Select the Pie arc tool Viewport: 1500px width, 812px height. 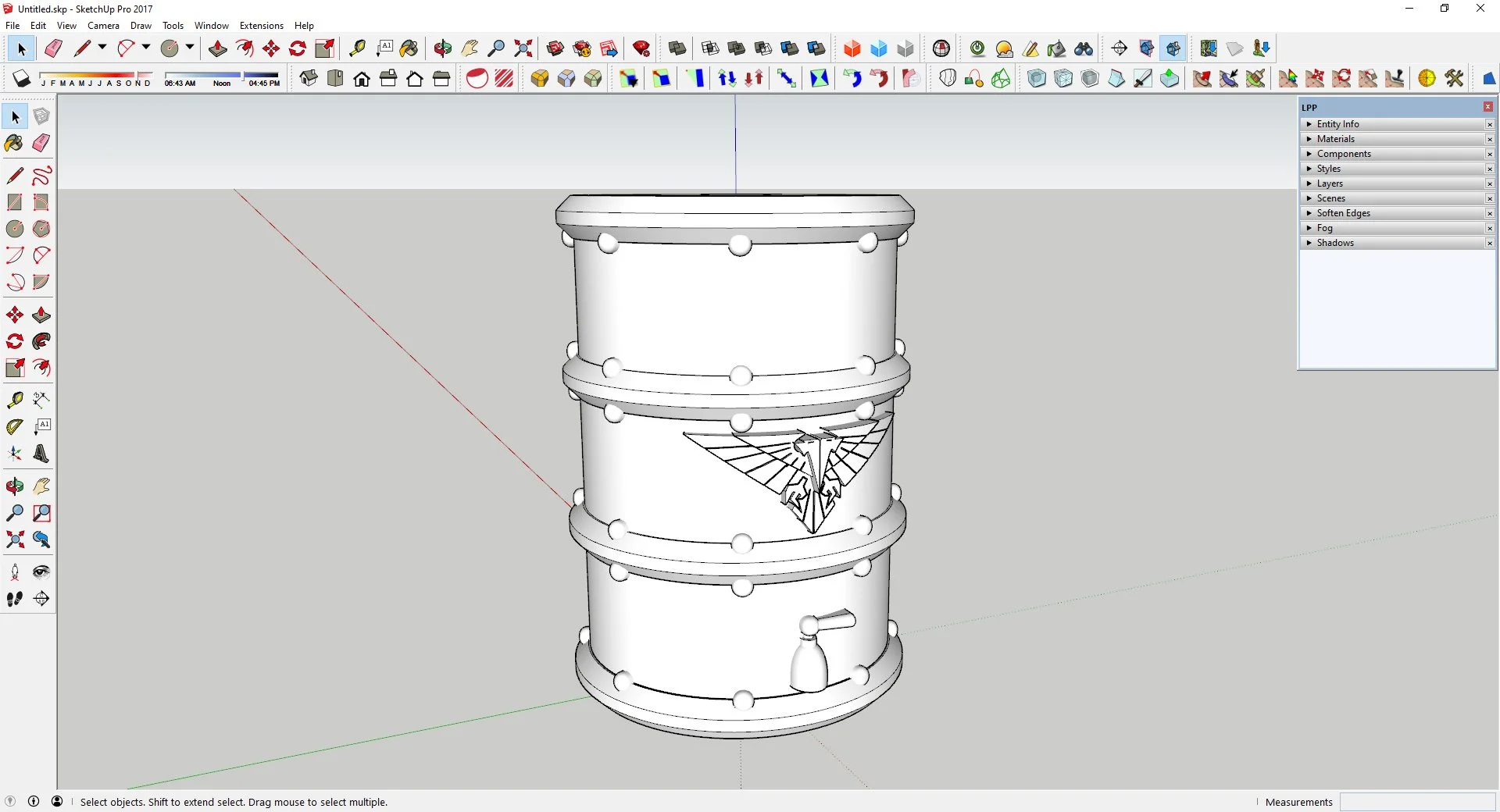point(41,282)
